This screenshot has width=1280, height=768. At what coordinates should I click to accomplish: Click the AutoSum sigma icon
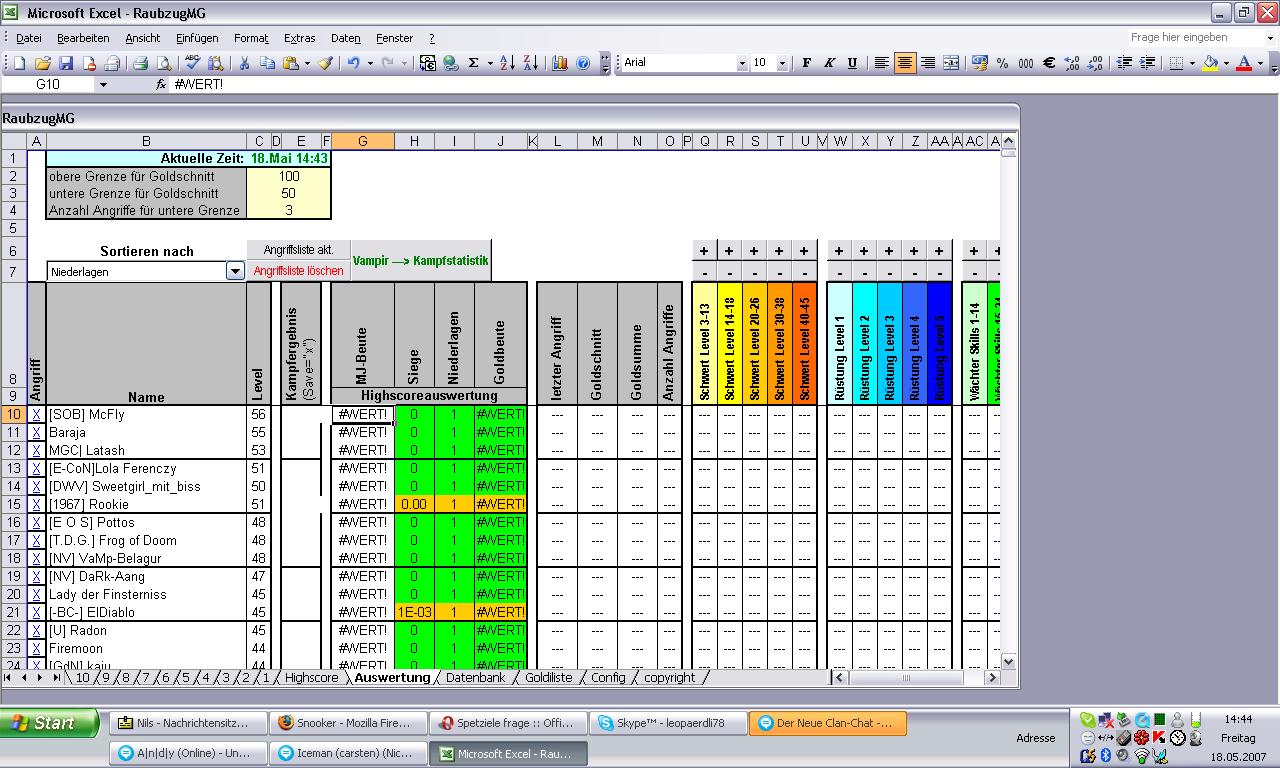click(473, 63)
